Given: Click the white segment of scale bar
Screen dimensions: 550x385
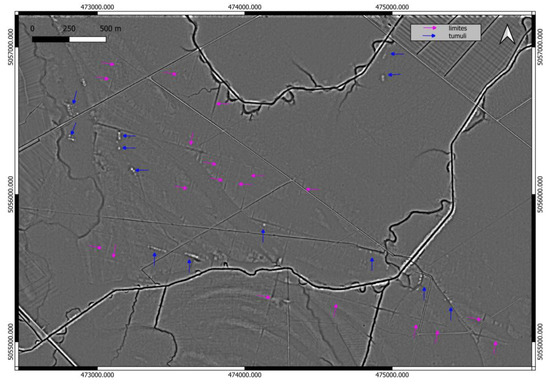Looking at the screenshot, I should click(88, 39).
